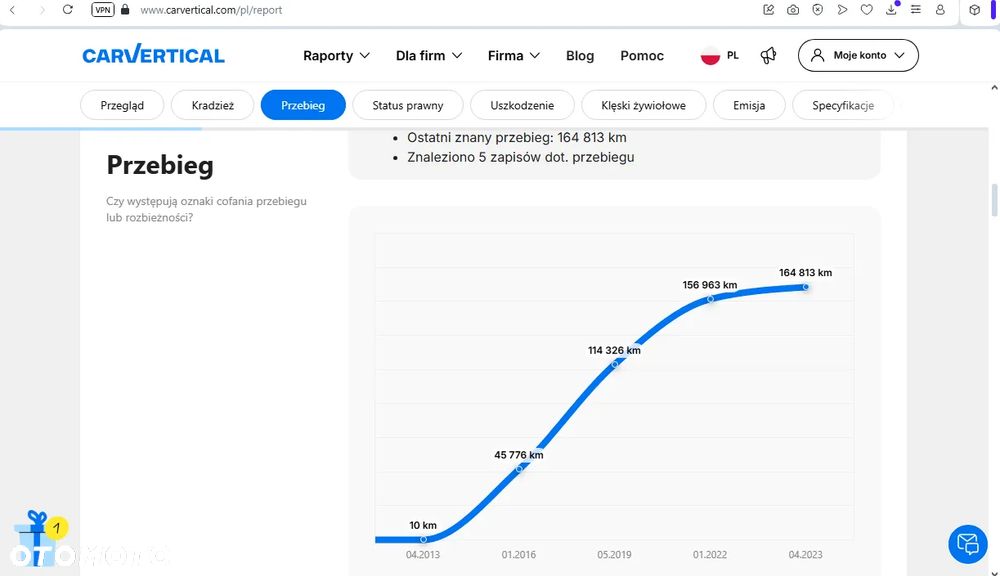Image resolution: width=1000 pixels, height=576 pixels.
Task: Click the browser reload button
Action: (68, 9)
